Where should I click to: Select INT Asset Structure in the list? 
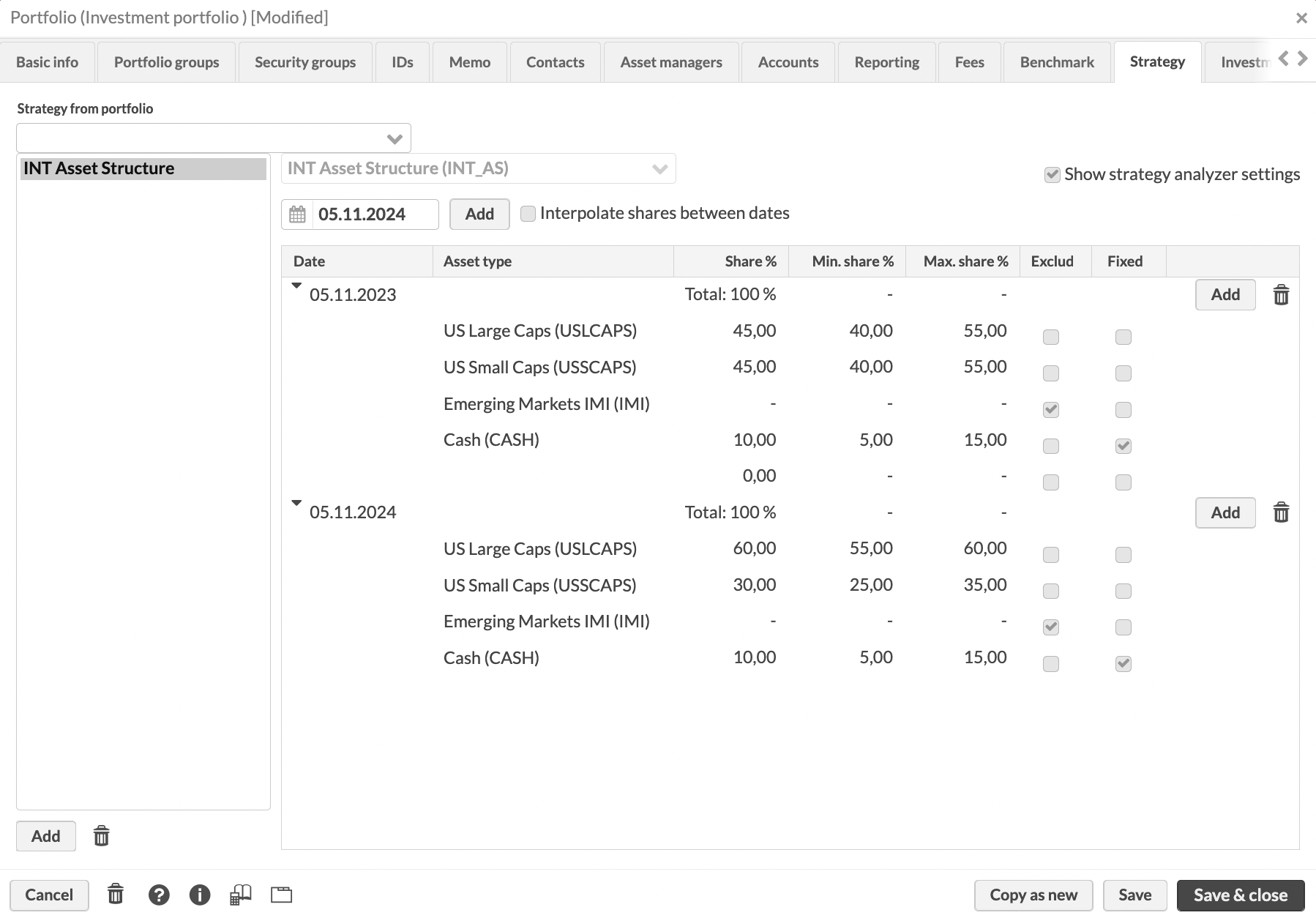(x=143, y=168)
